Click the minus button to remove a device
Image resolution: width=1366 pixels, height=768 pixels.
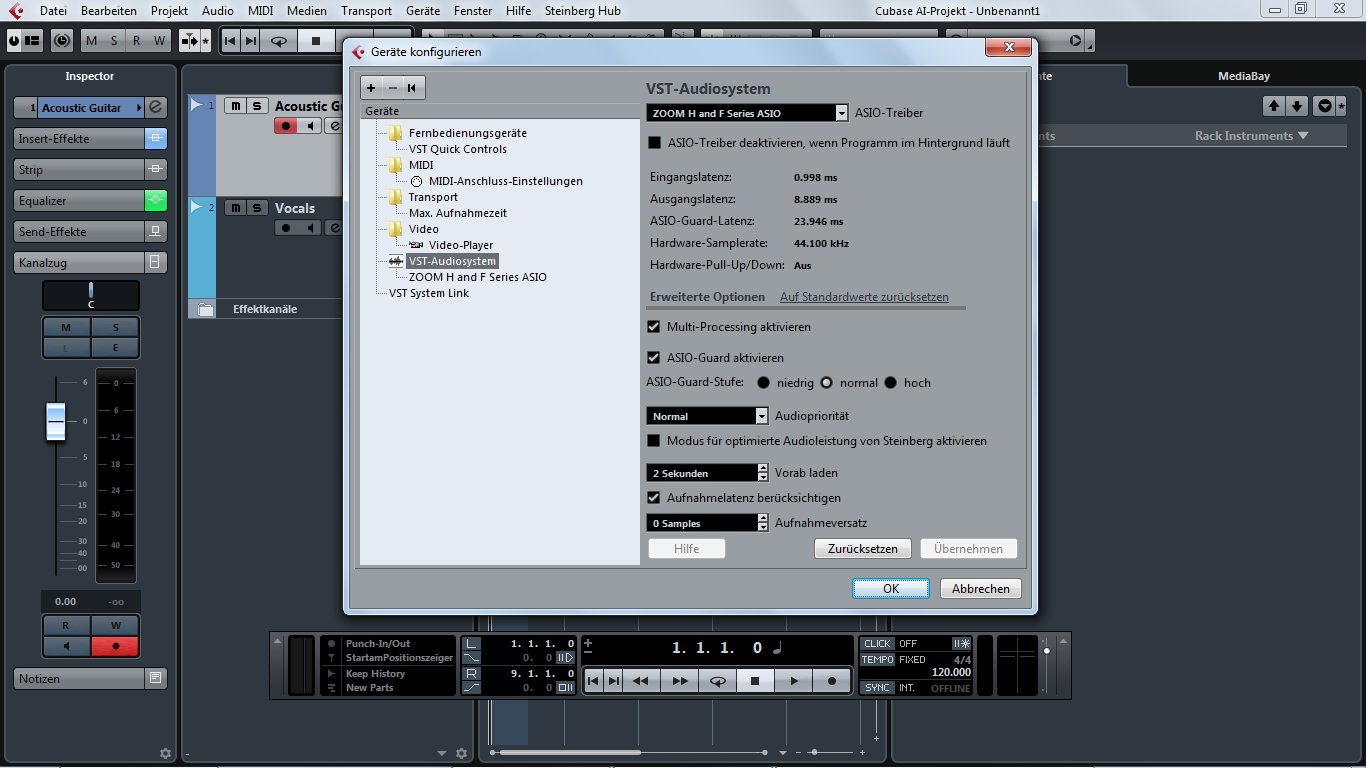coord(393,88)
